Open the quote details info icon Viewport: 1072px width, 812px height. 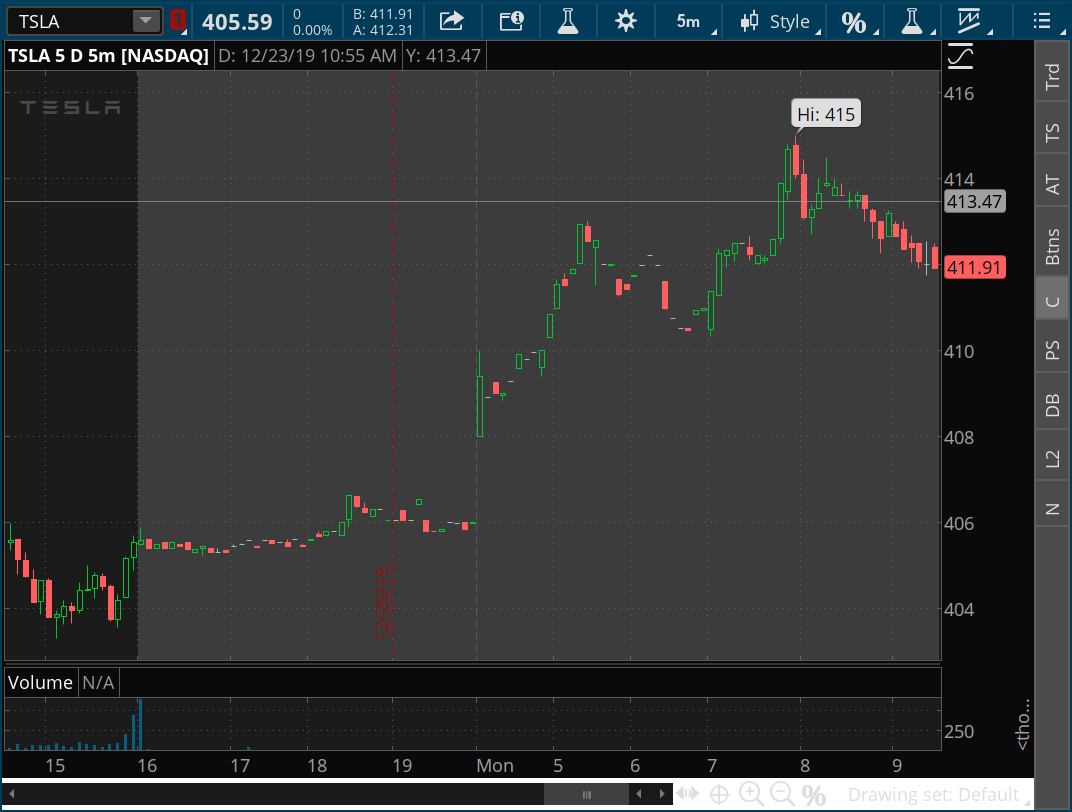511,21
